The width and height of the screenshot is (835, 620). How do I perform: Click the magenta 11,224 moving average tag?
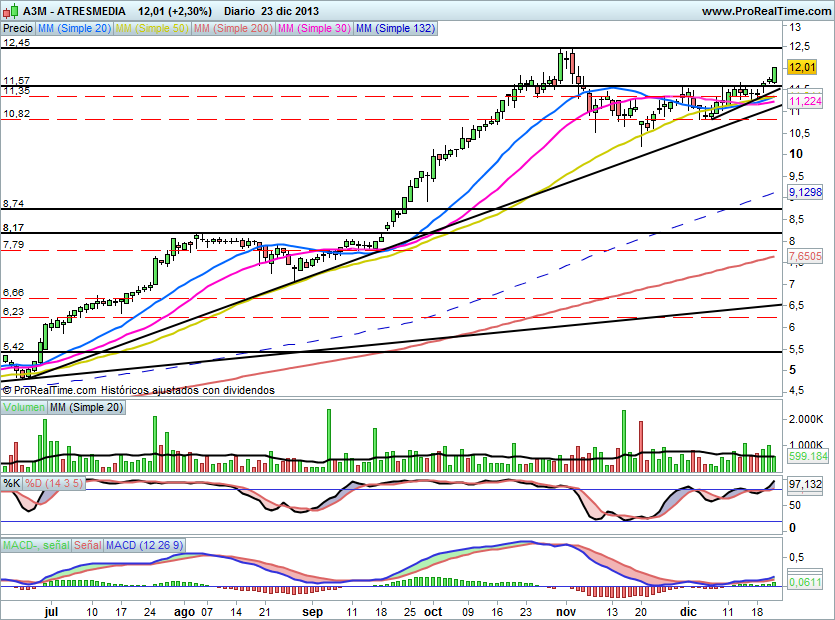click(x=805, y=101)
